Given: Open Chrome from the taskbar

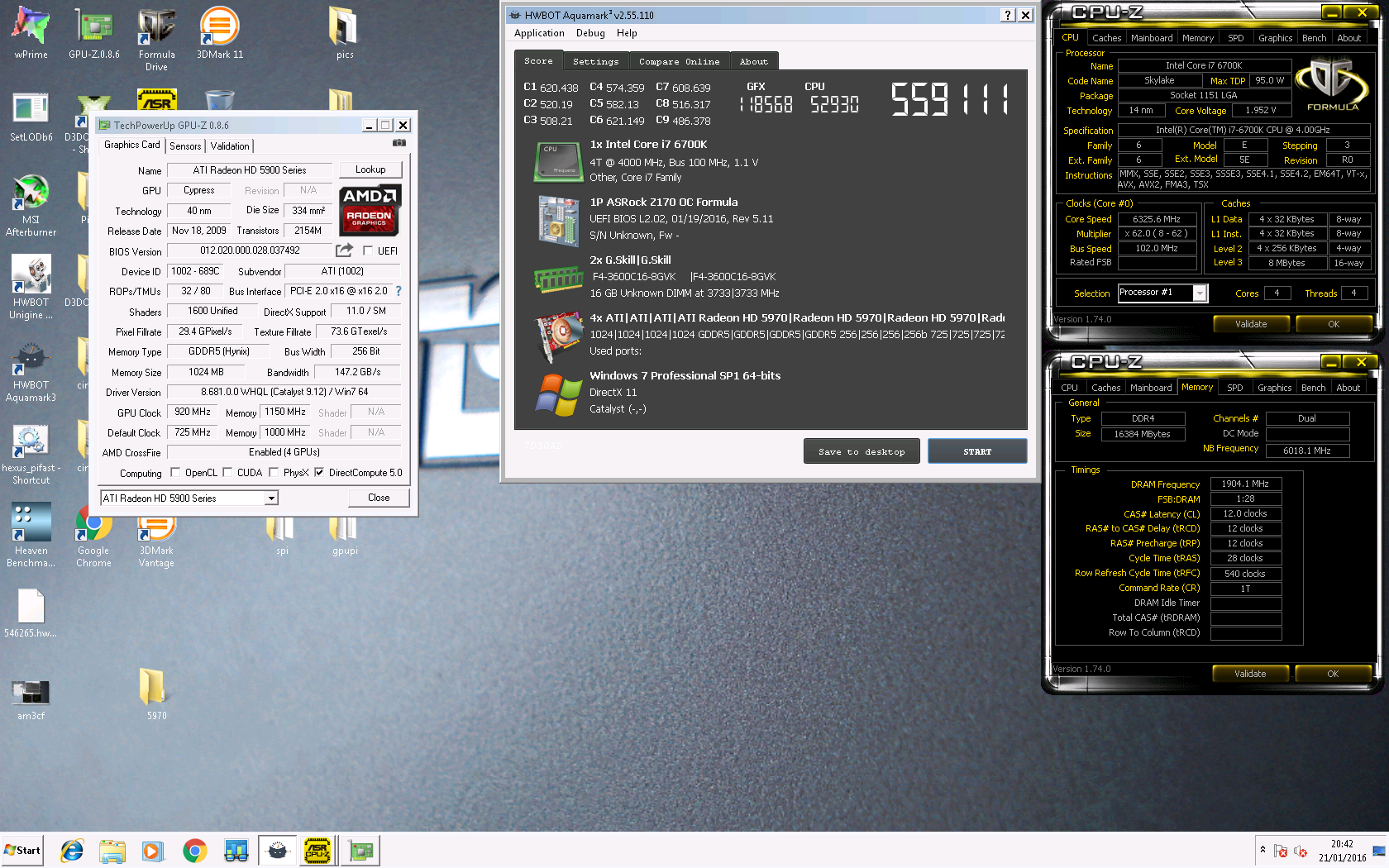Looking at the screenshot, I should 195,851.
